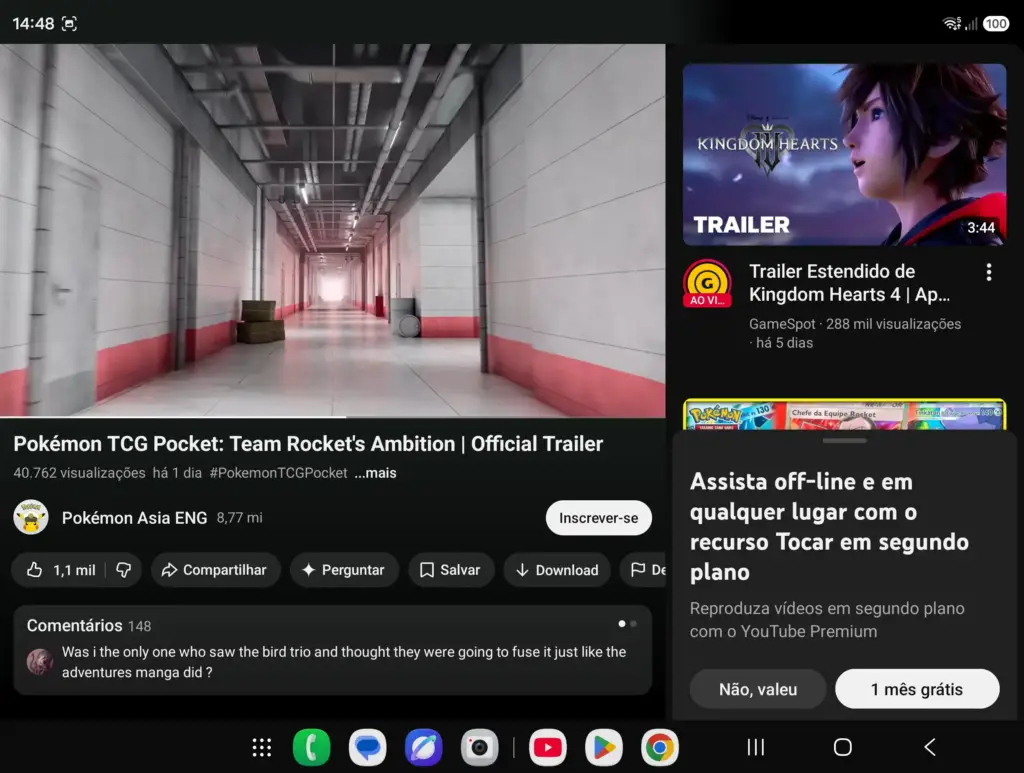Image resolution: width=1024 pixels, height=773 pixels.
Task: Tap the partially visible flag report button
Action: pyautogui.click(x=643, y=570)
